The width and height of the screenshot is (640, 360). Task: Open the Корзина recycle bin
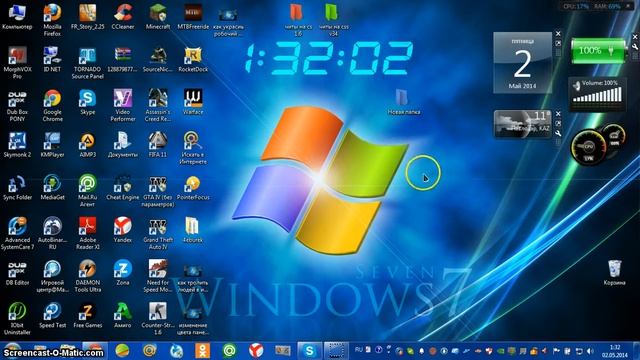point(614,273)
